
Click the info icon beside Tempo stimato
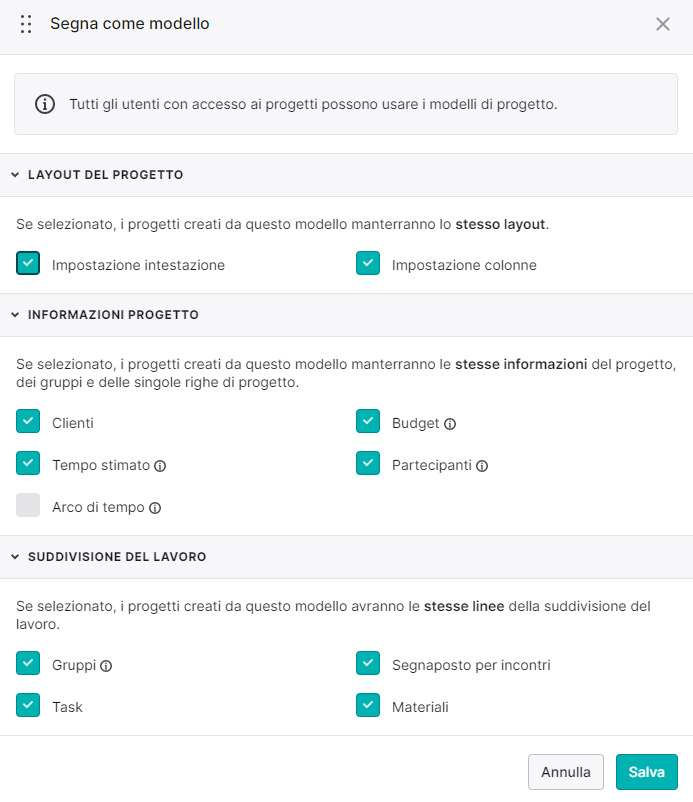pyautogui.click(x=160, y=466)
